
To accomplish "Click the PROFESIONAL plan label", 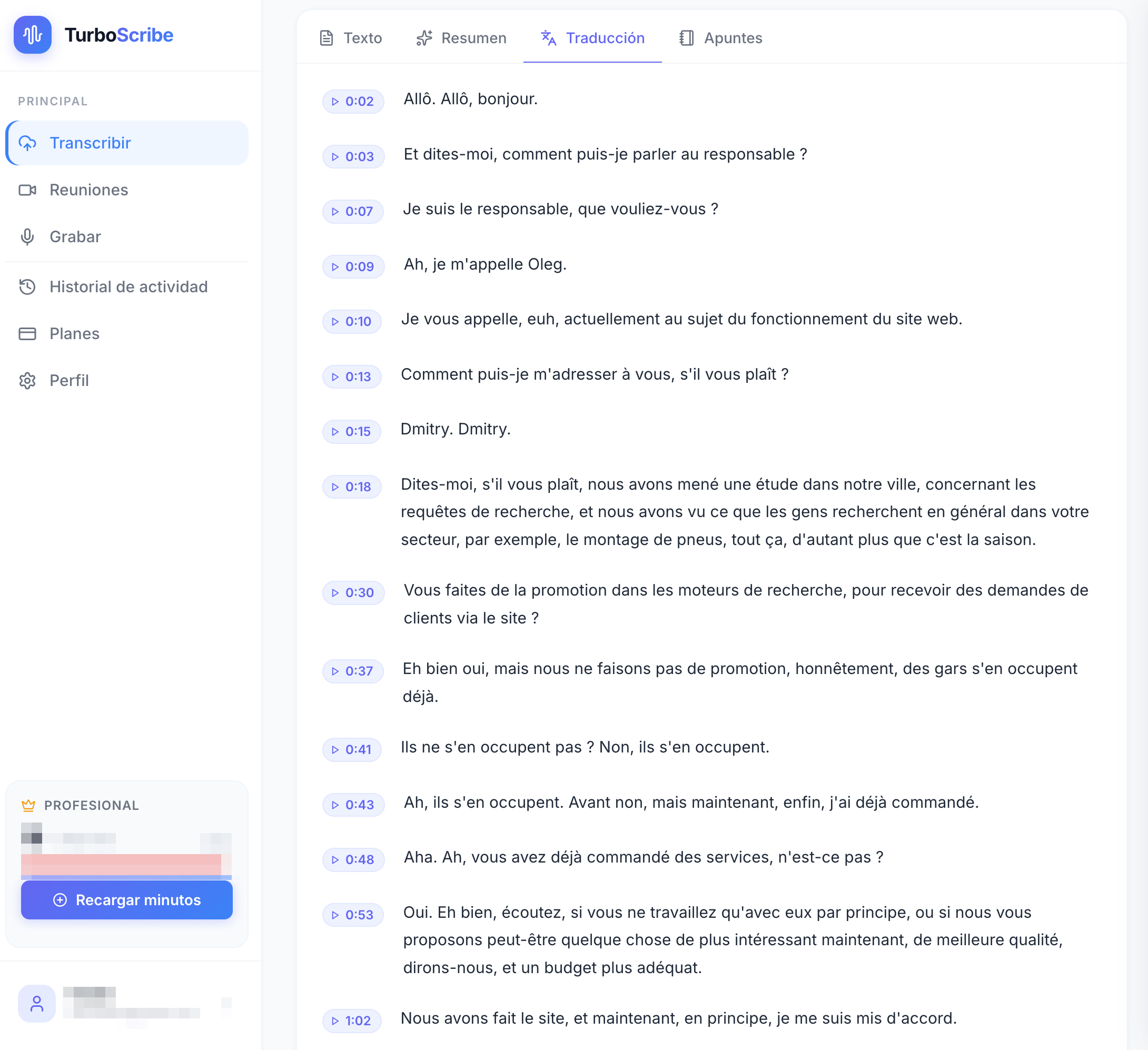I will (x=91, y=805).
